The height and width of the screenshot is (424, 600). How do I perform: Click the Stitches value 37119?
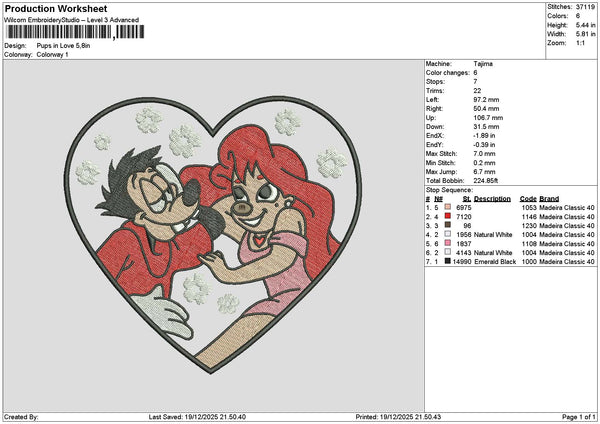(x=585, y=7)
